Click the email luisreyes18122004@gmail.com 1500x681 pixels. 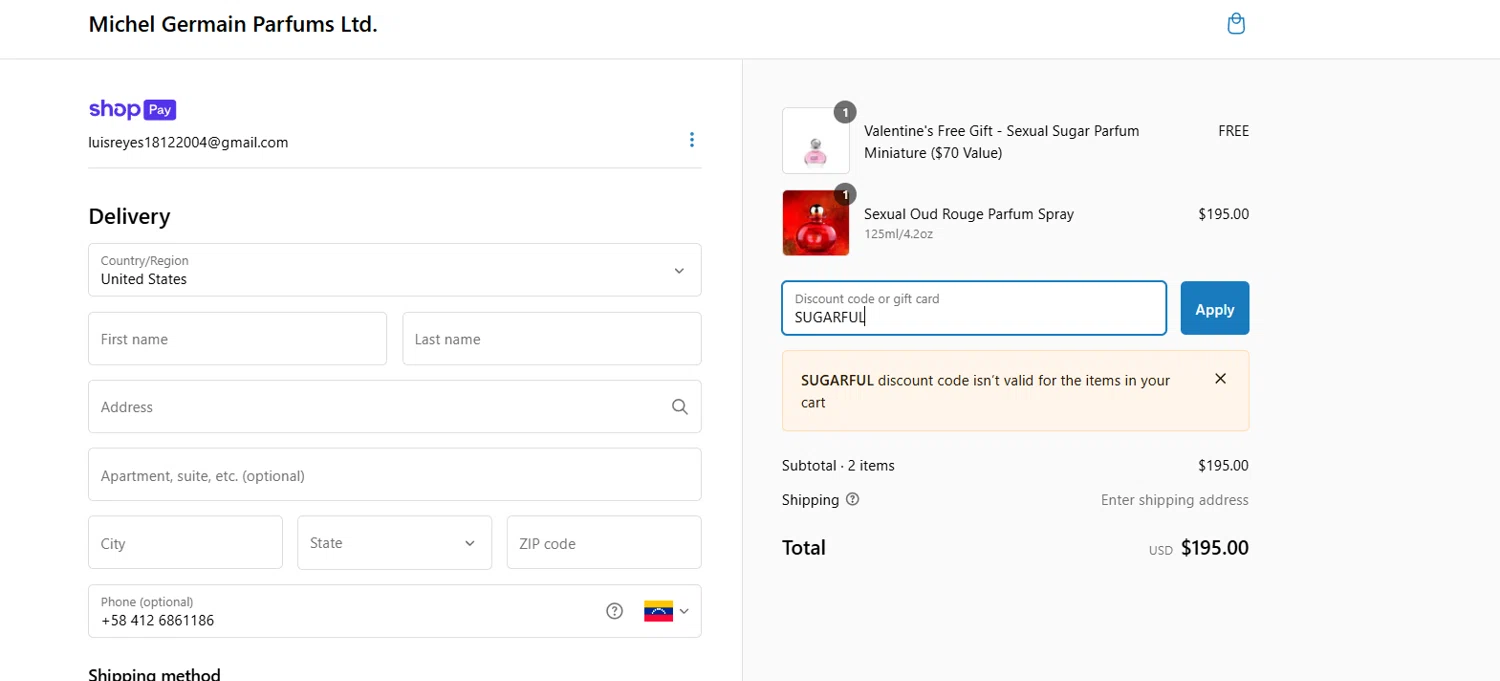[188, 143]
